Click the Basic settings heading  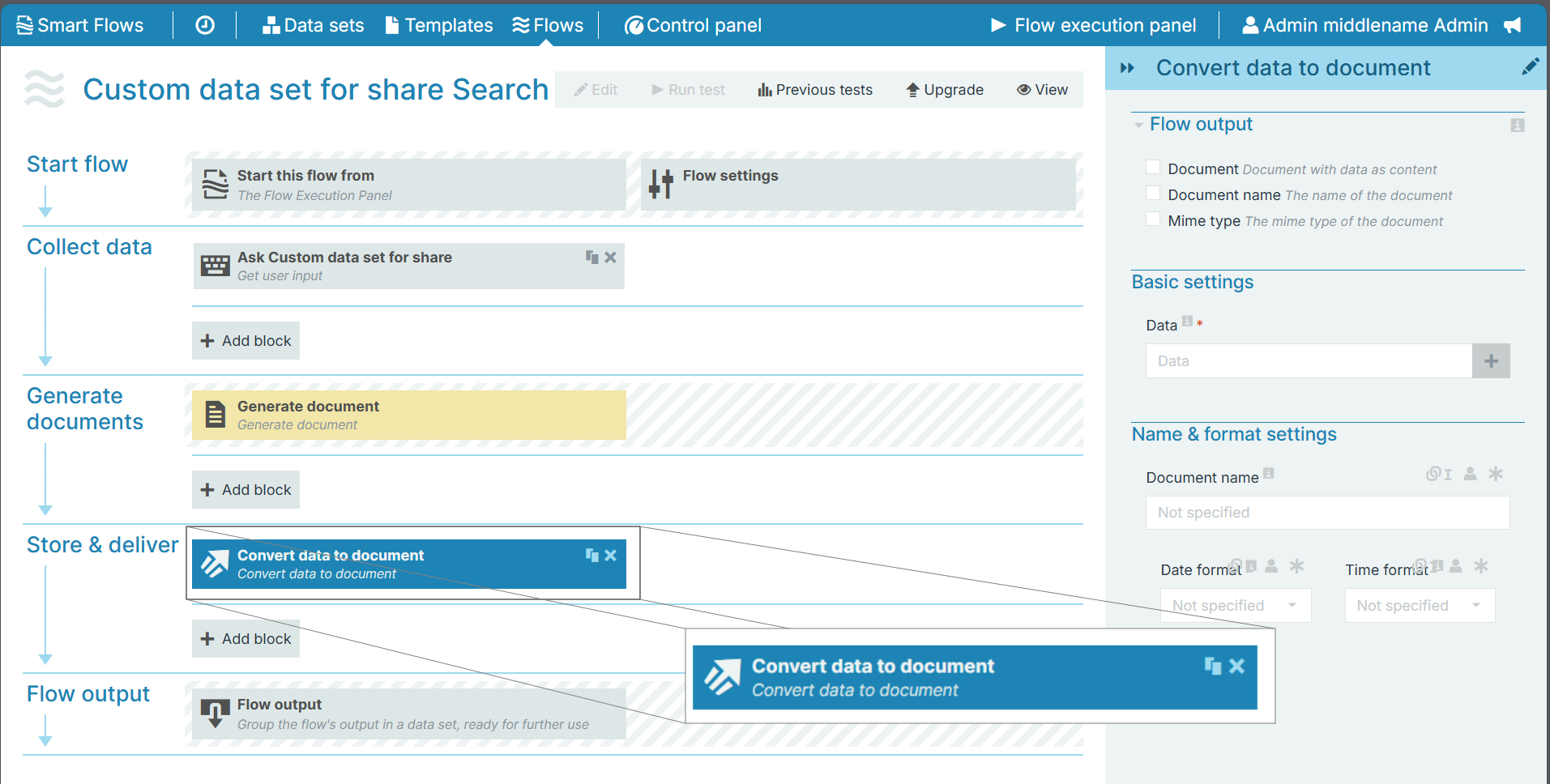1193,282
